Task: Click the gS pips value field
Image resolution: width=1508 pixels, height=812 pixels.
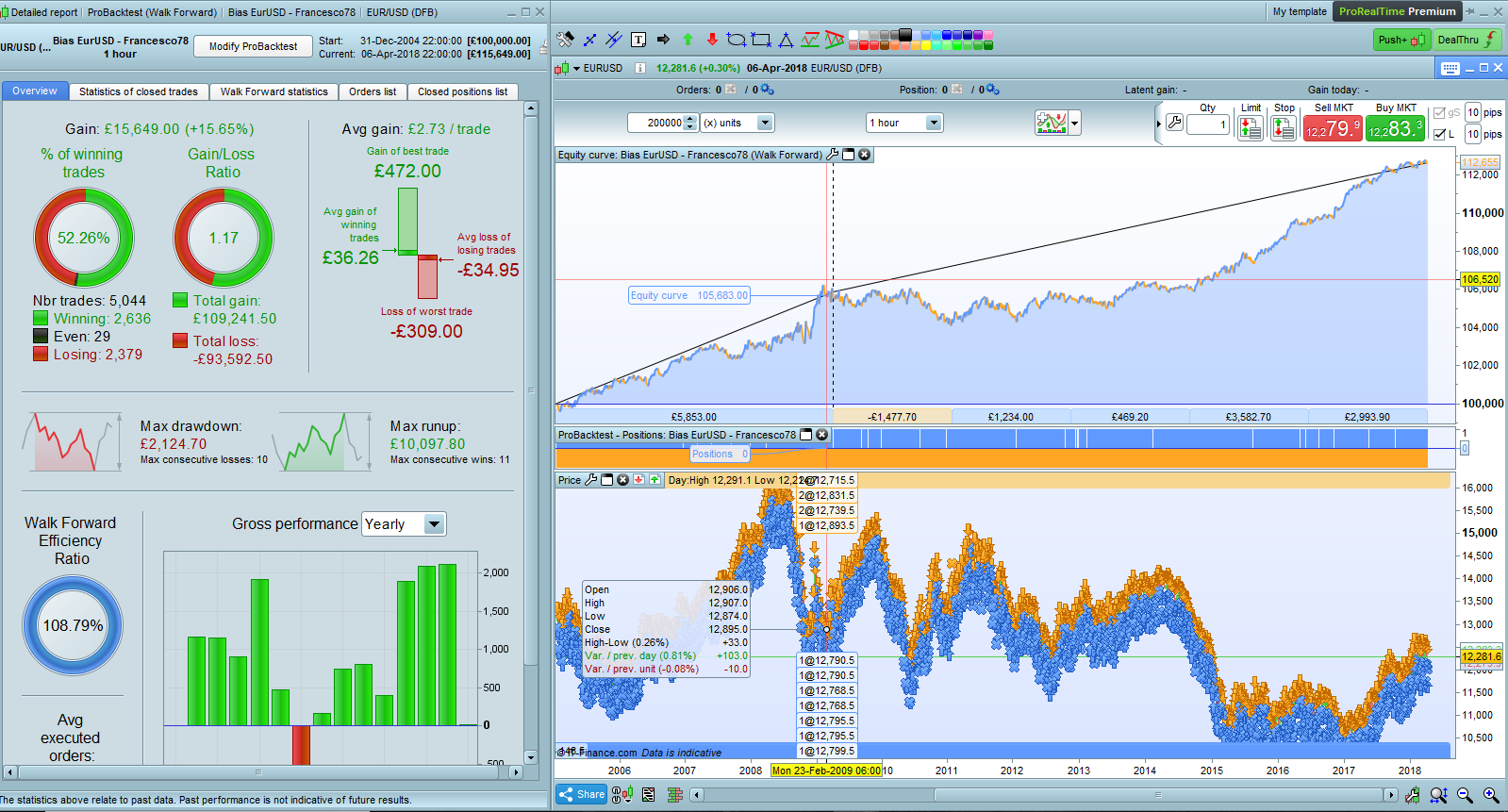Action: click(1473, 113)
